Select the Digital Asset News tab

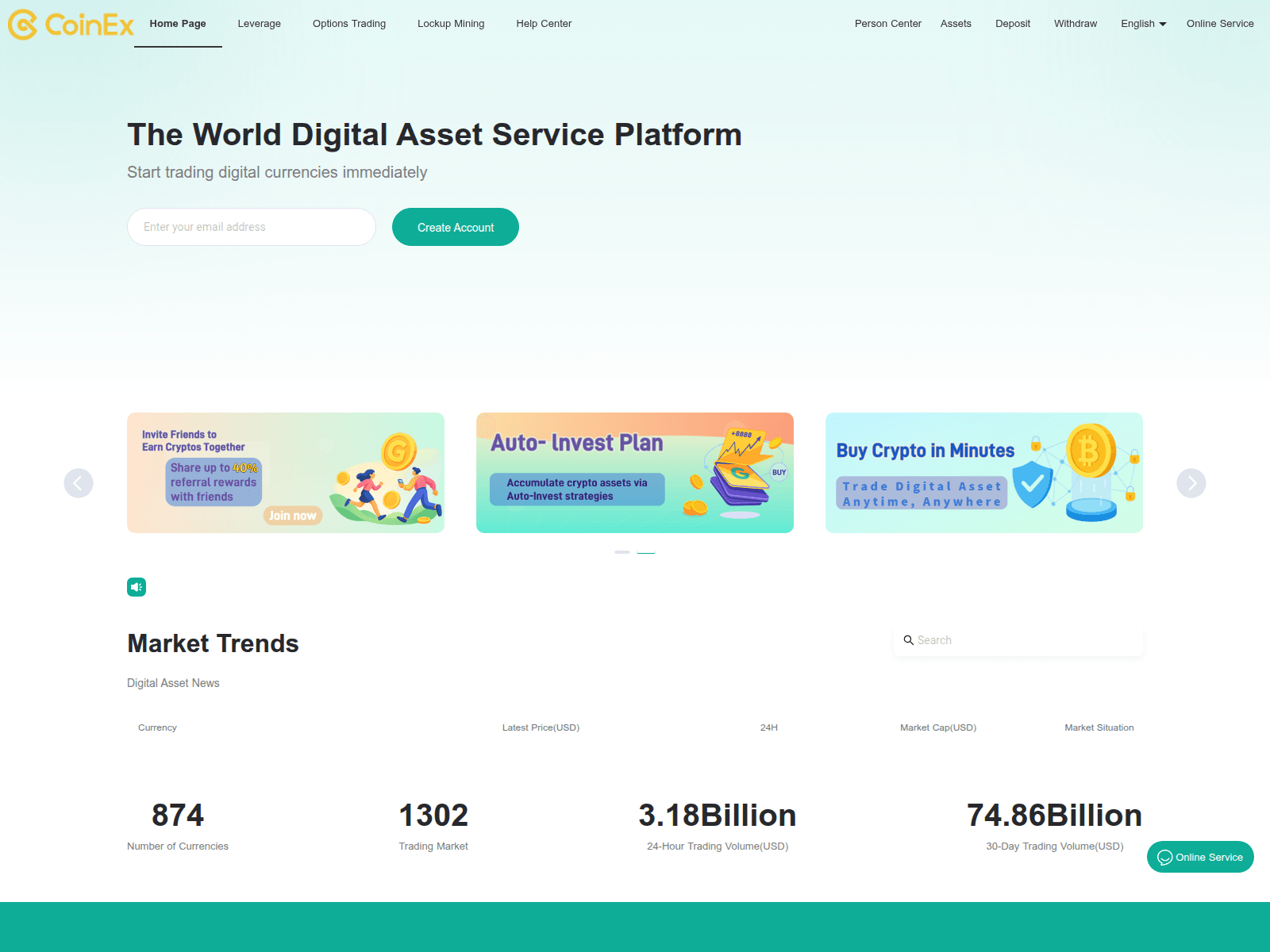pyautogui.click(x=173, y=683)
